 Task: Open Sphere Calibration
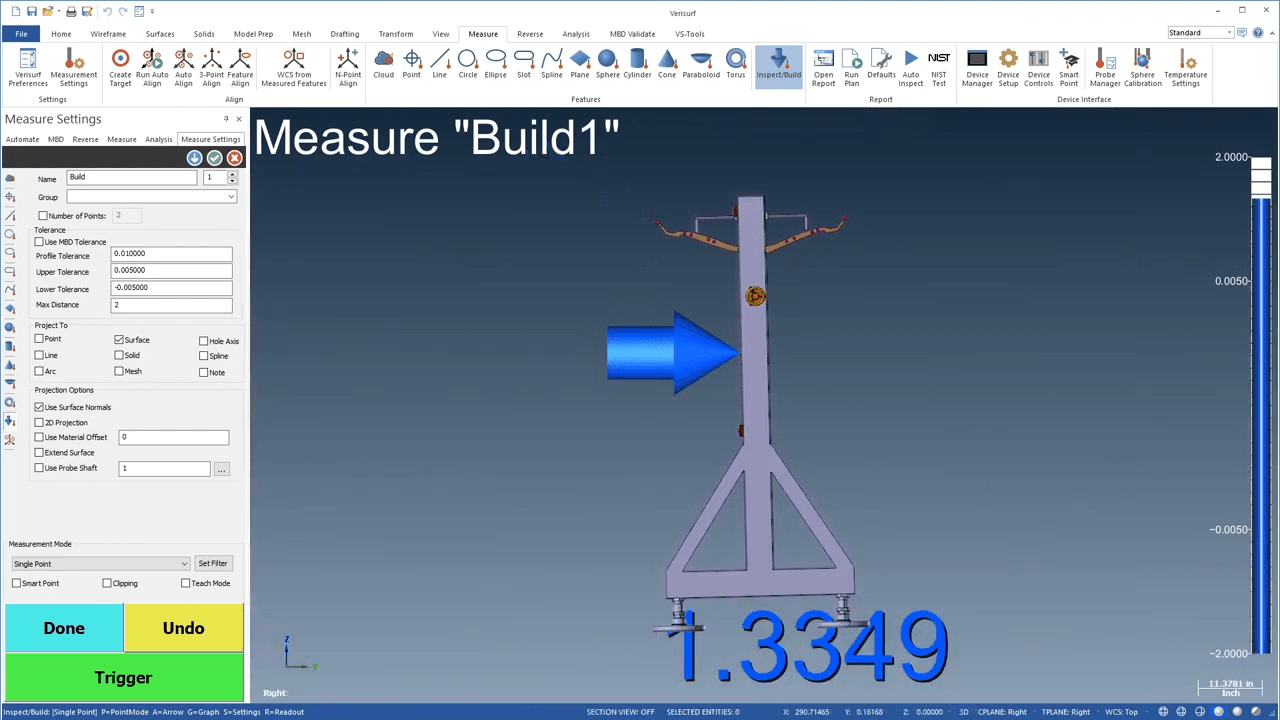point(1143,67)
